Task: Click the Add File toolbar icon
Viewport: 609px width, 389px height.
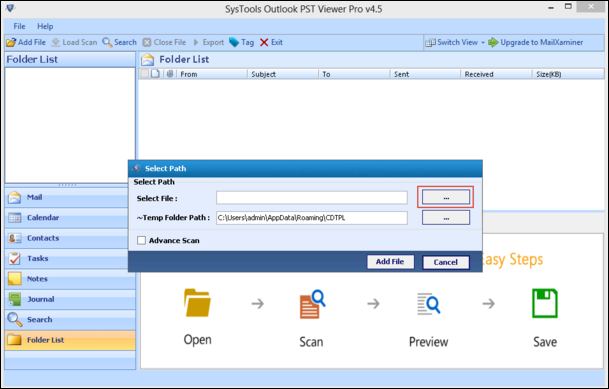Action: click(11, 42)
